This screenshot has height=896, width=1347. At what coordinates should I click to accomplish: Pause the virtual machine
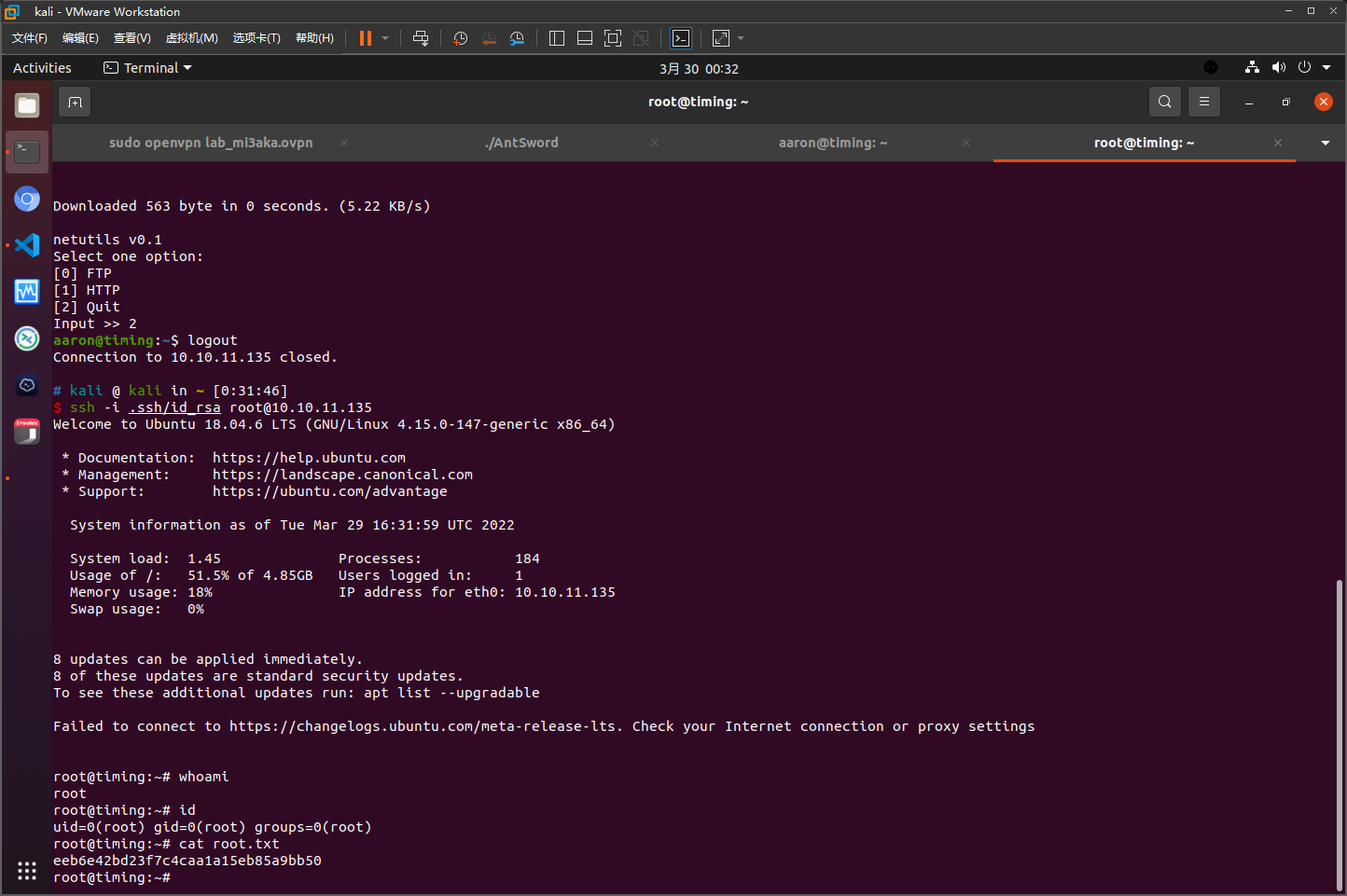pos(366,38)
